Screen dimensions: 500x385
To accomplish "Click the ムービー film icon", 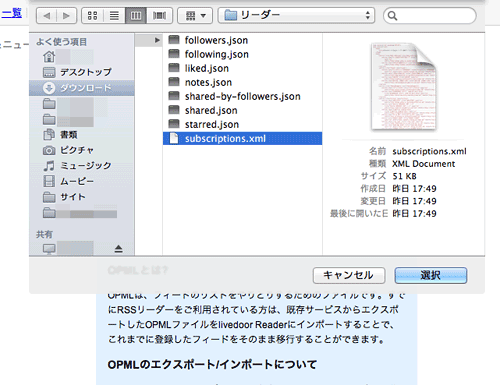I will pos(49,181).
